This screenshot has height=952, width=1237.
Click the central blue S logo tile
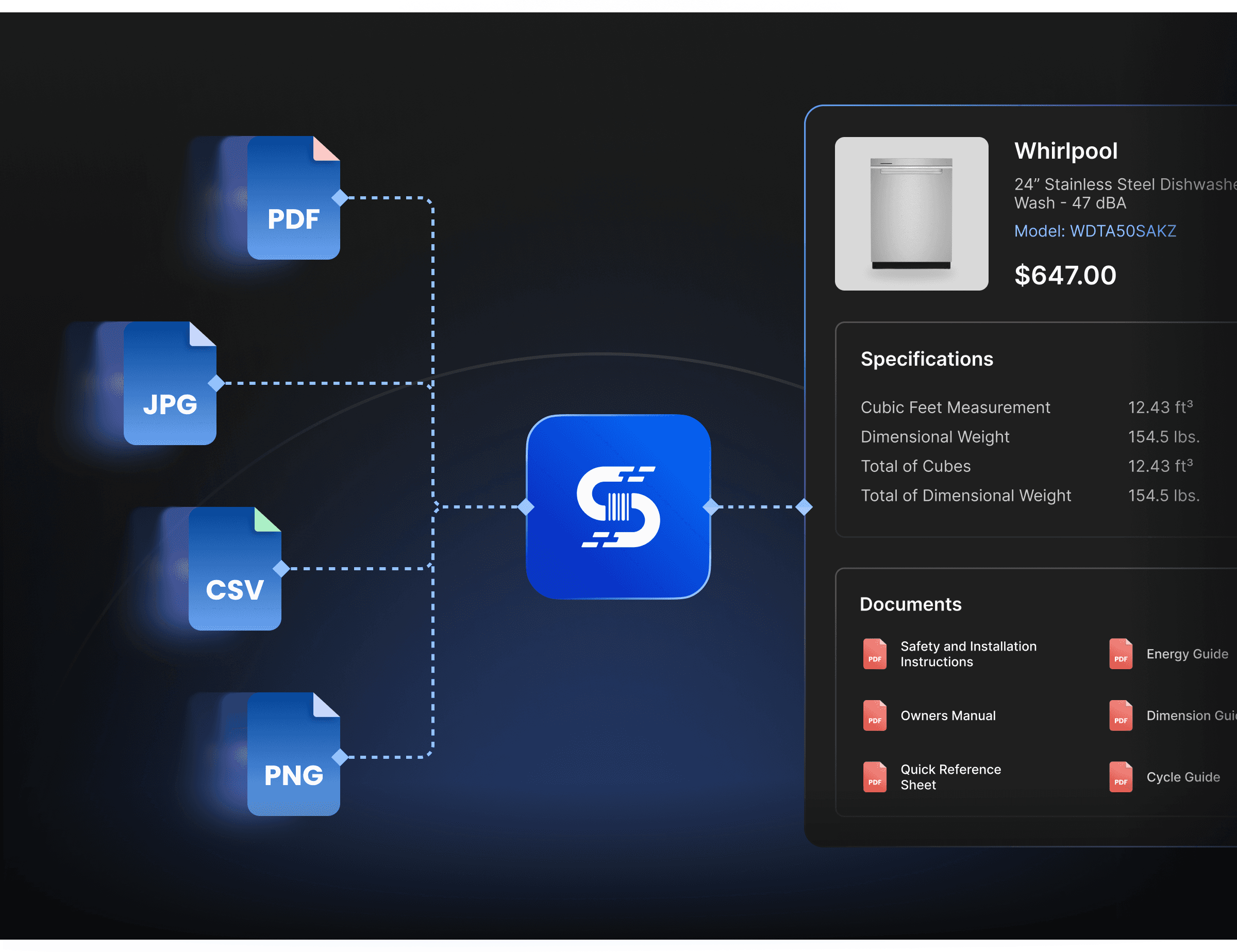click(618, 506)
